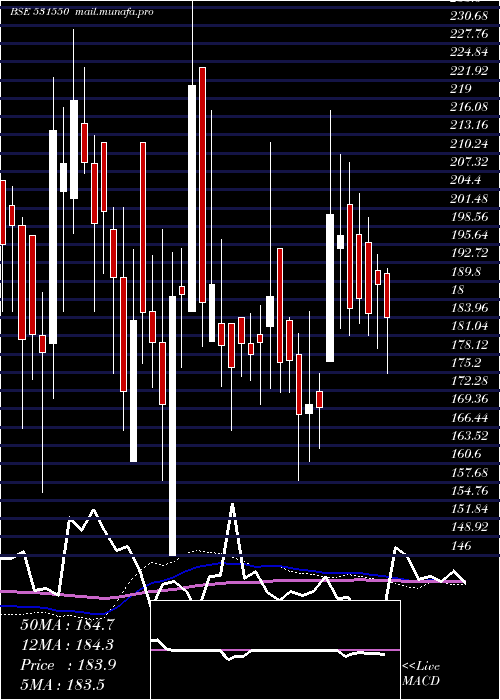Click the 192.72 price axis label

coord(469,253)
